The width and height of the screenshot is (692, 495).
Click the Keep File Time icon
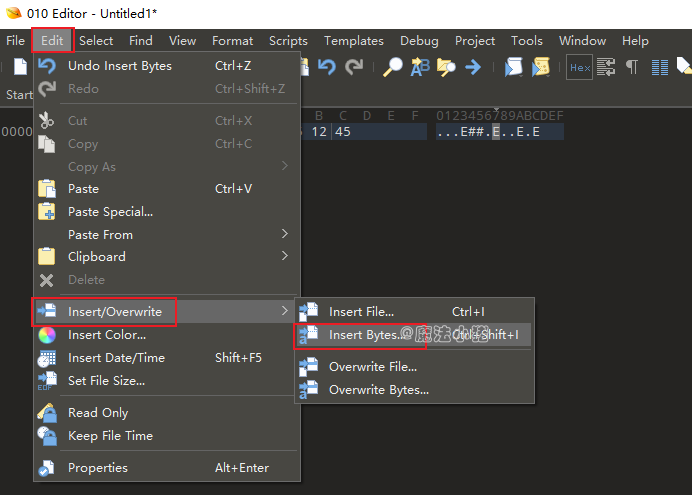click(47, 436)
